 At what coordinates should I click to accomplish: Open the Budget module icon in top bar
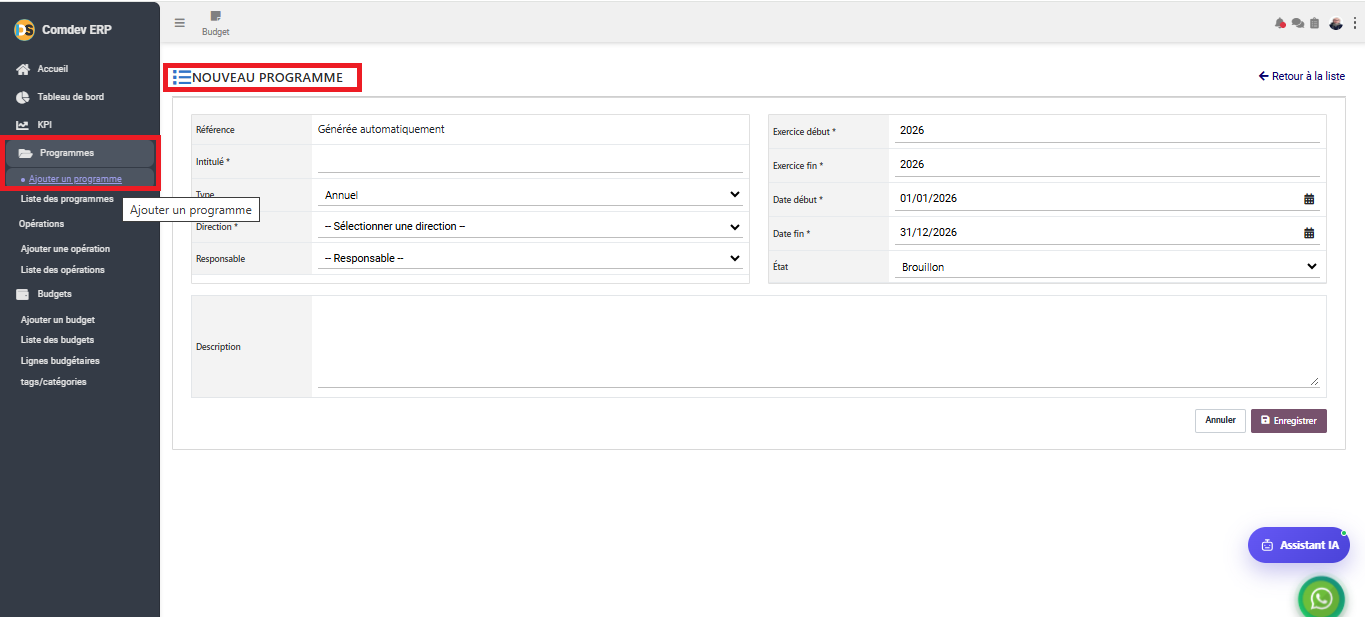[x=216, y=16]
